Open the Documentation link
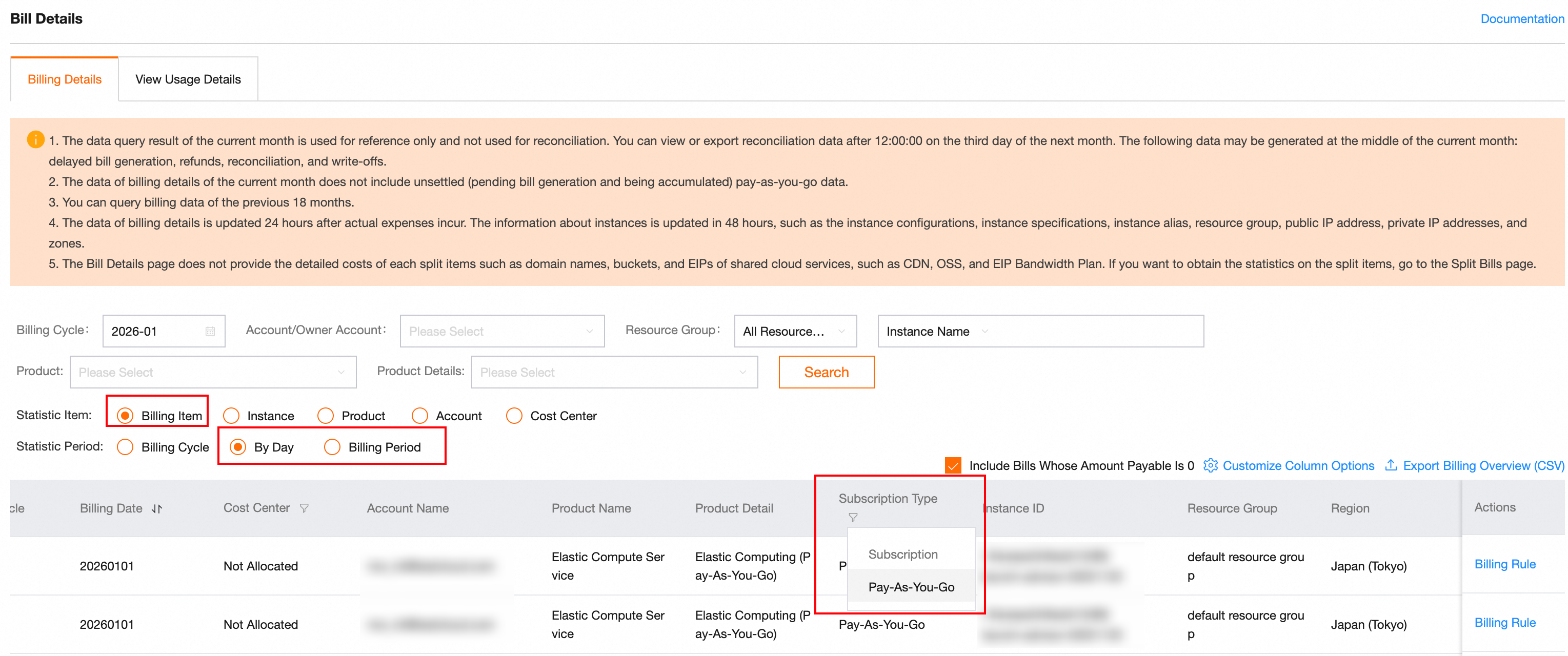 coord(1521,19)
